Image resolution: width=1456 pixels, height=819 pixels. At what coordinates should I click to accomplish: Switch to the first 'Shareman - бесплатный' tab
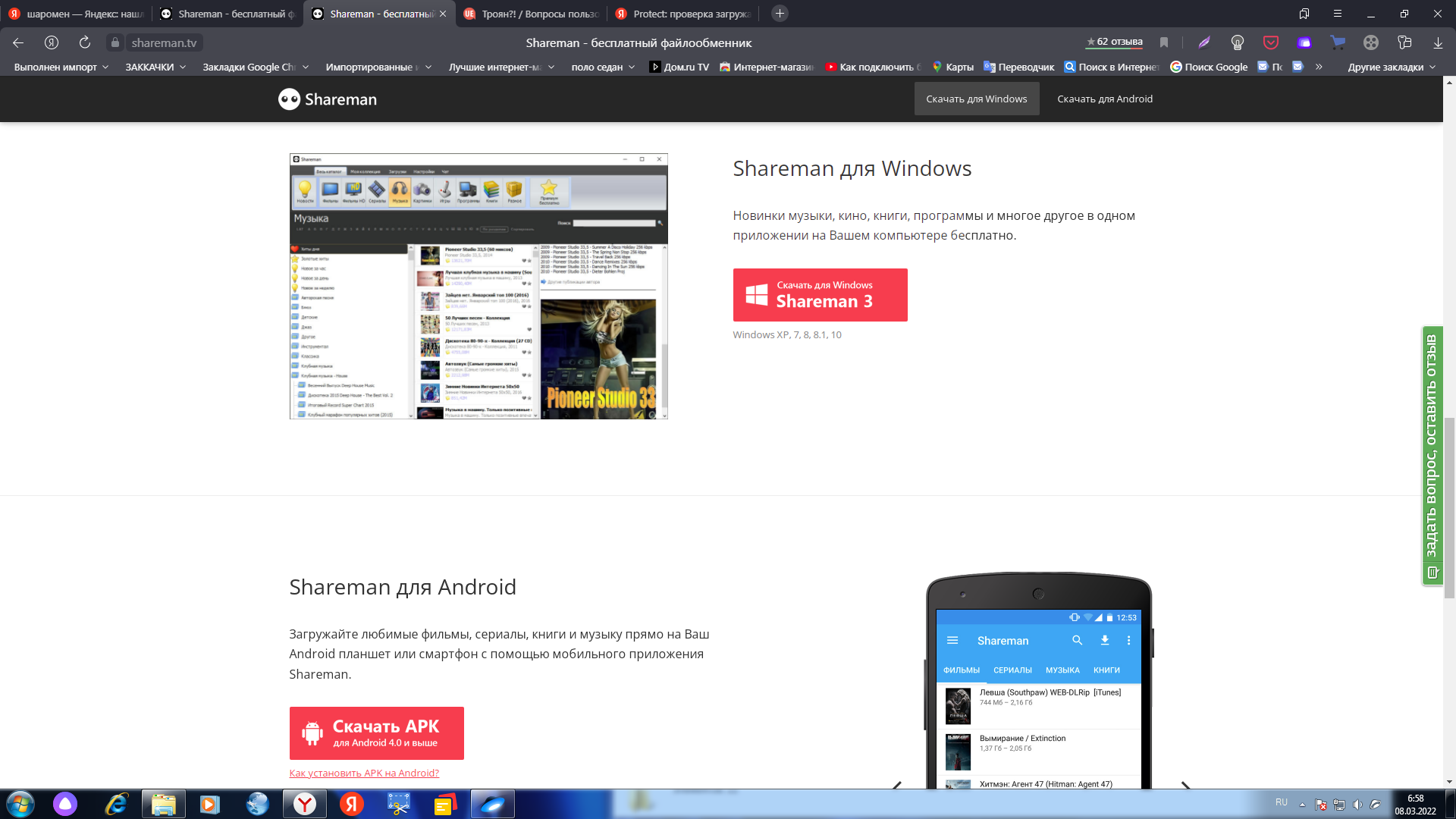pyautogui.click(x=227, y=14)
